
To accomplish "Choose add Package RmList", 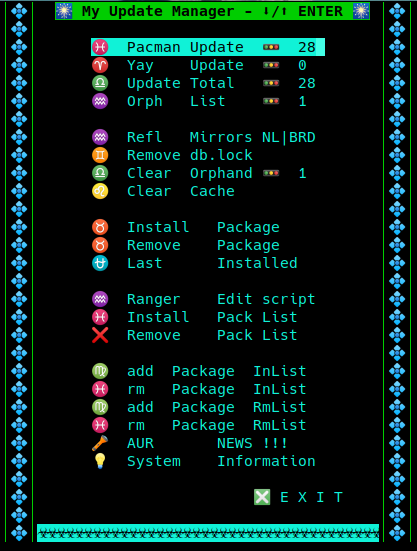I will [x=199, y=407].
